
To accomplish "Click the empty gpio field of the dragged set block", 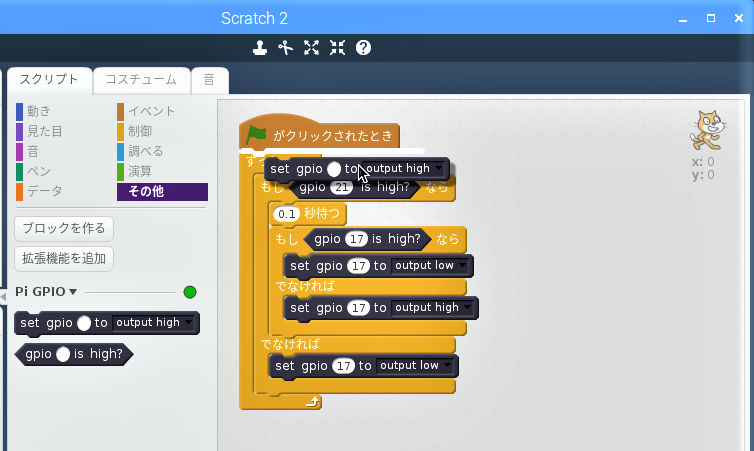I will [334, 169].
